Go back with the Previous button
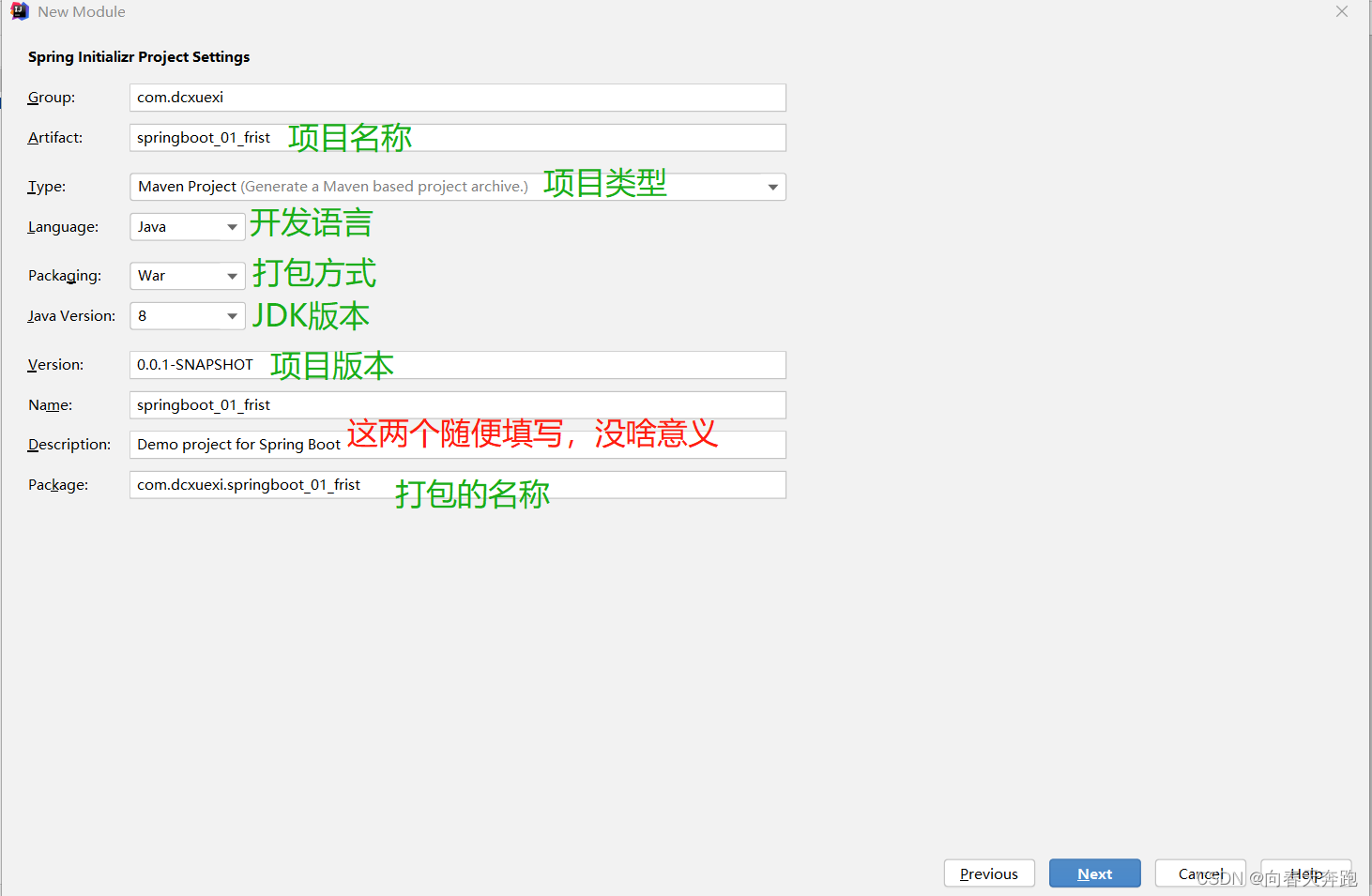 coord(989,873)
